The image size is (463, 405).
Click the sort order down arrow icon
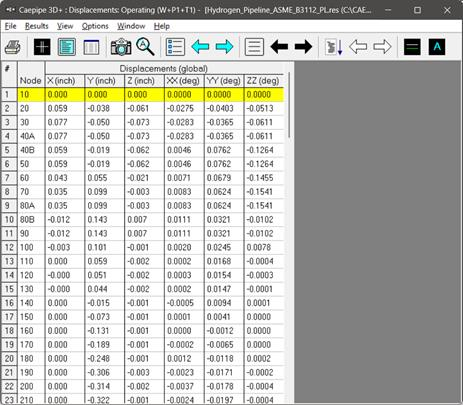tap(334, 47)
